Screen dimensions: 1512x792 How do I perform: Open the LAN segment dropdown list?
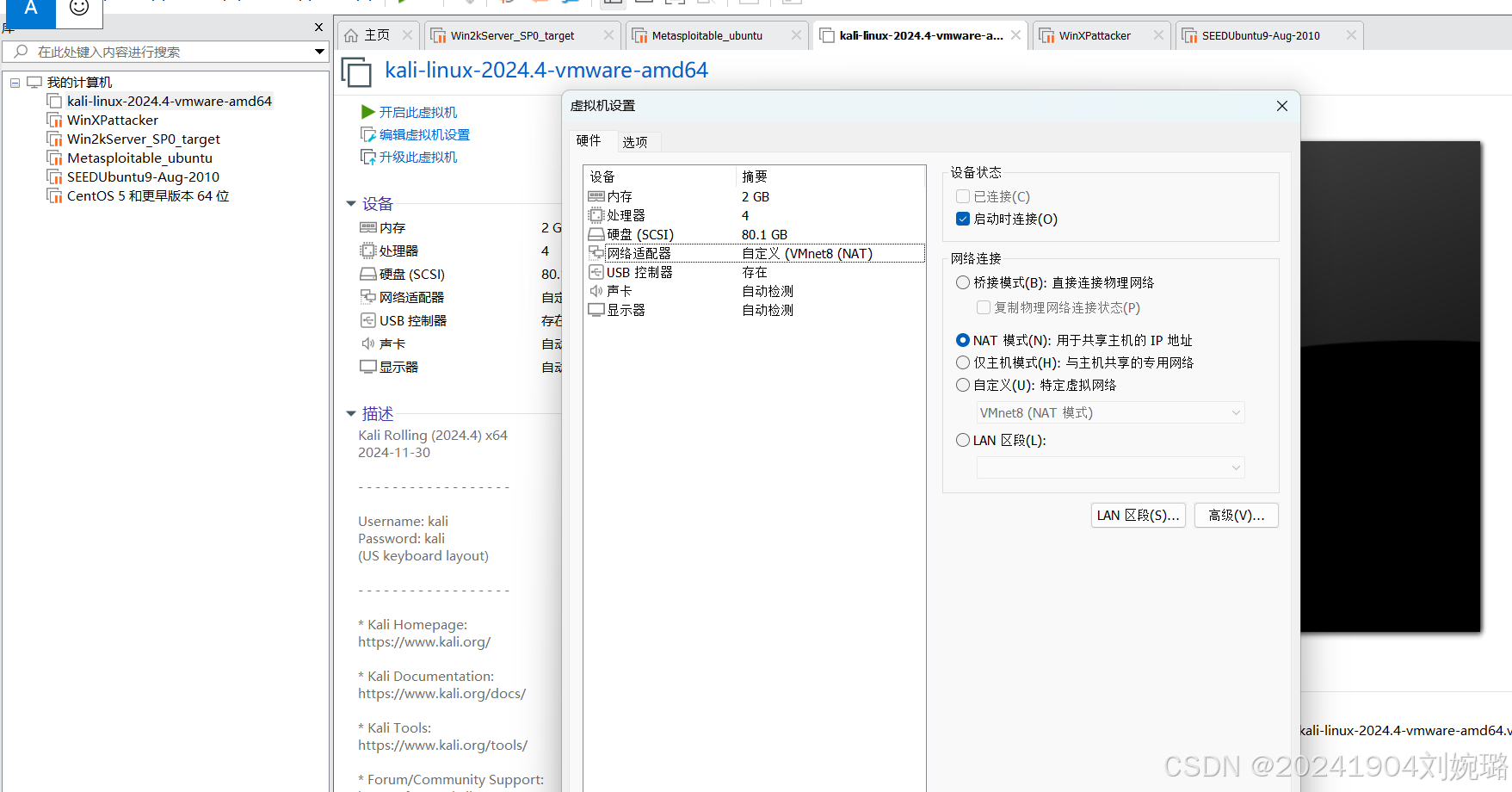(x=1110, y=467)
